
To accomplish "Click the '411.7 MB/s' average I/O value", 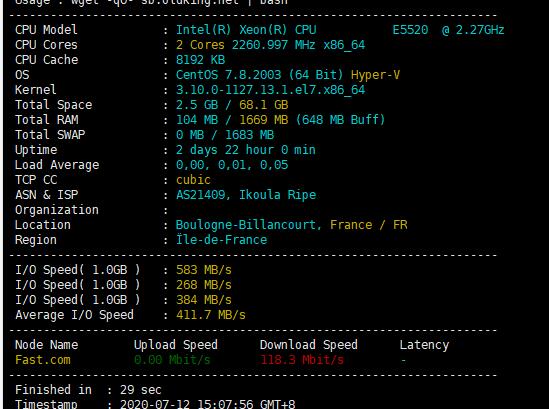I will click(210, 315).
